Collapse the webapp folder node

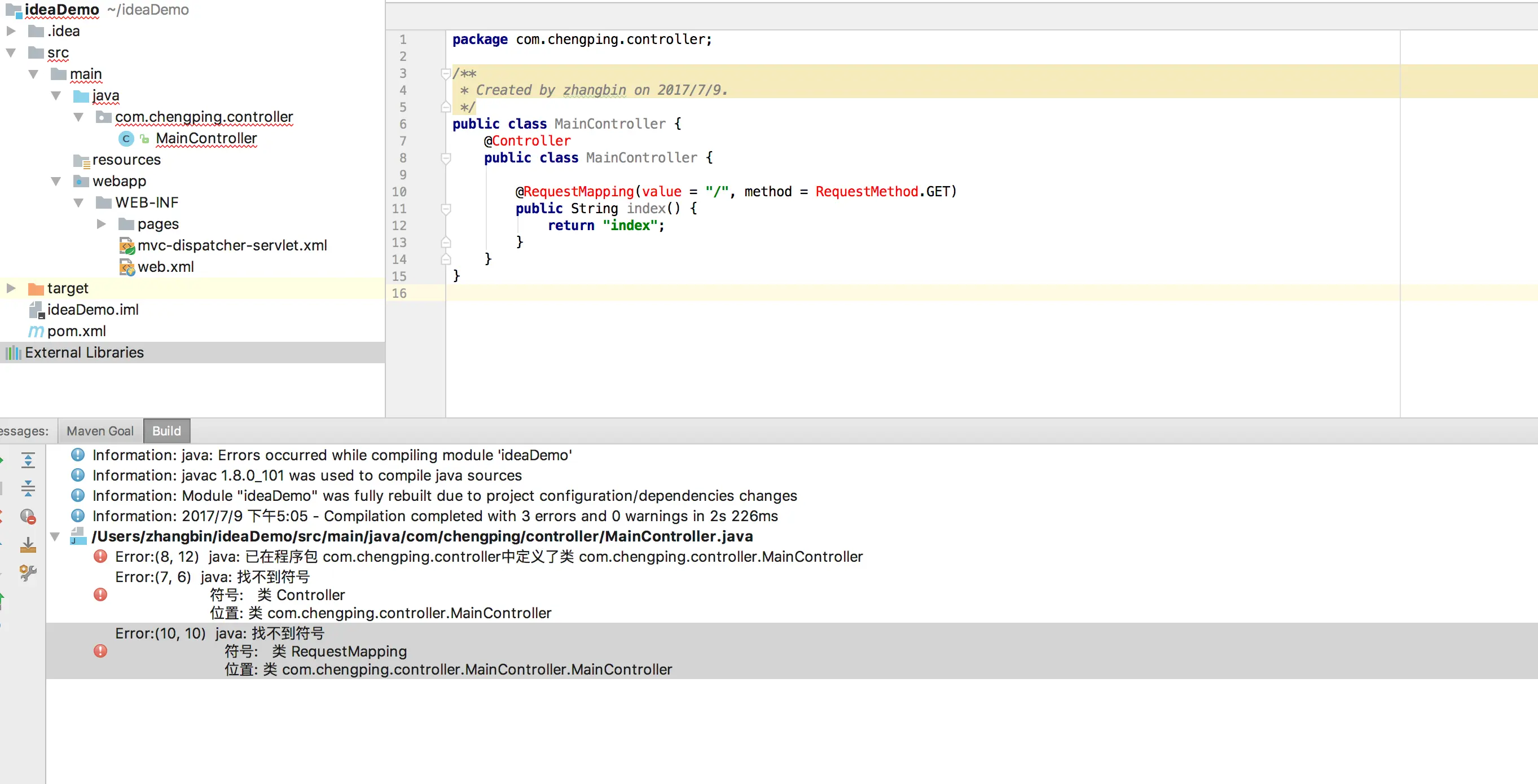click(56, 181)
